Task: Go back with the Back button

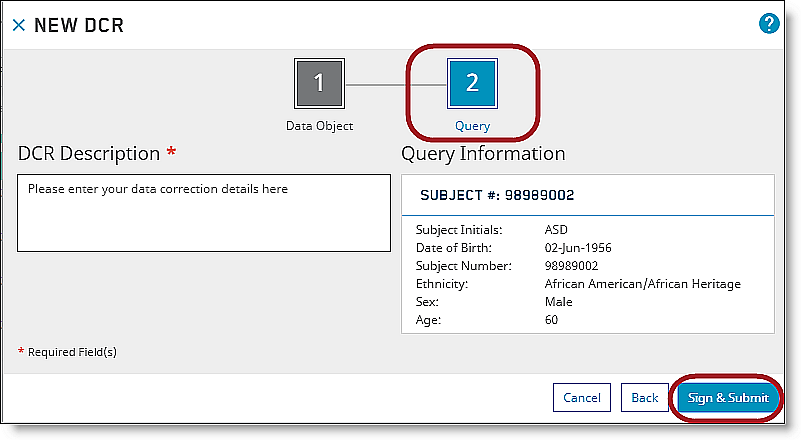Action: [x=645, y=398]
